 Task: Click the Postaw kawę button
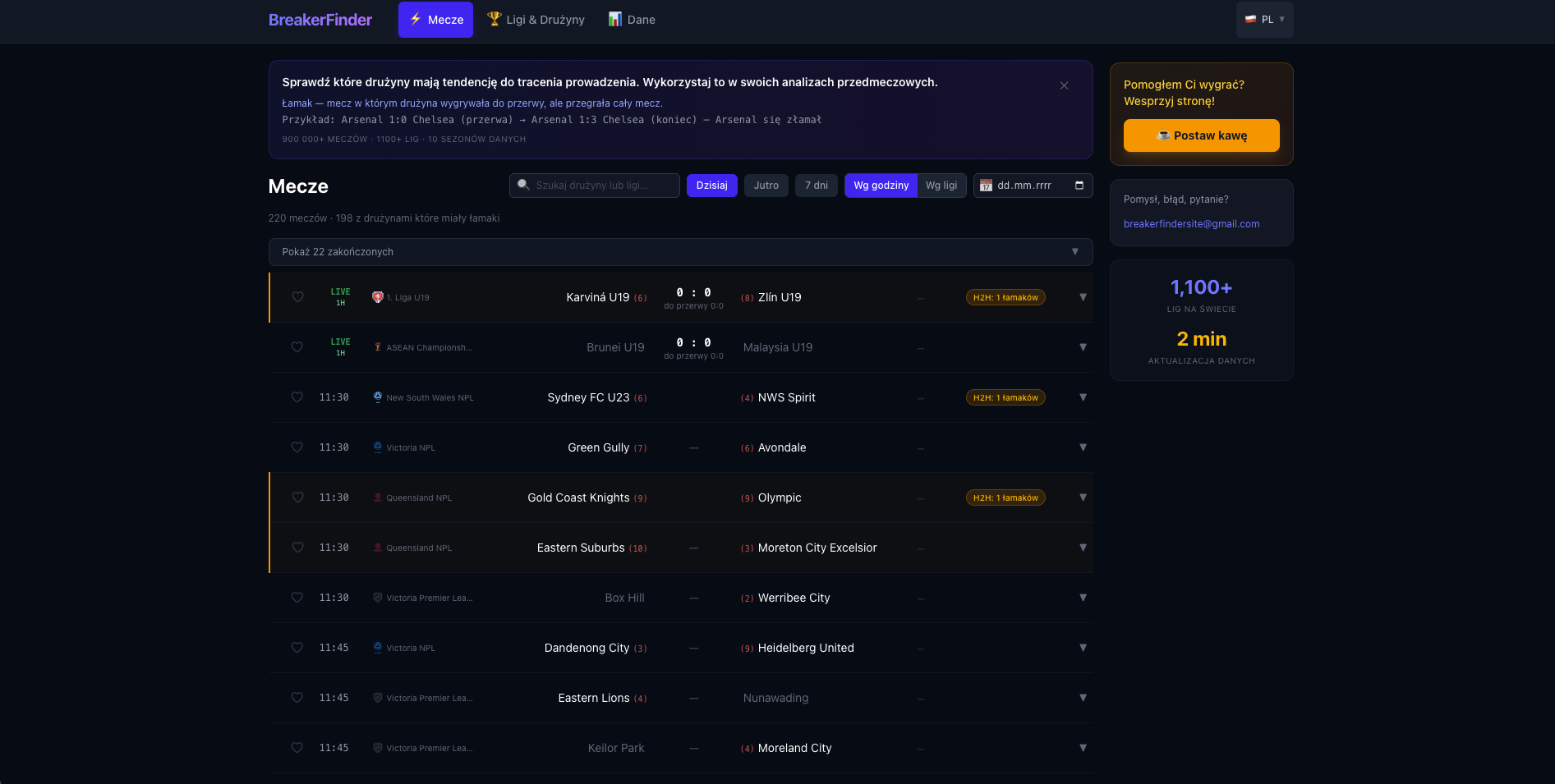coord(1201,135)
